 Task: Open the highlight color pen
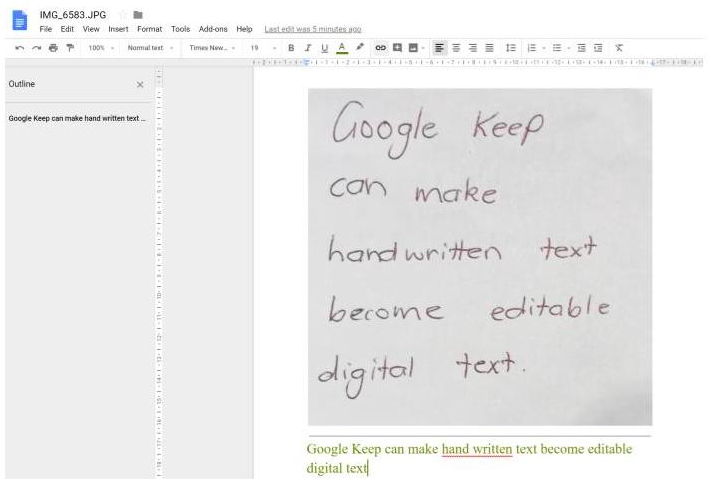360,47
